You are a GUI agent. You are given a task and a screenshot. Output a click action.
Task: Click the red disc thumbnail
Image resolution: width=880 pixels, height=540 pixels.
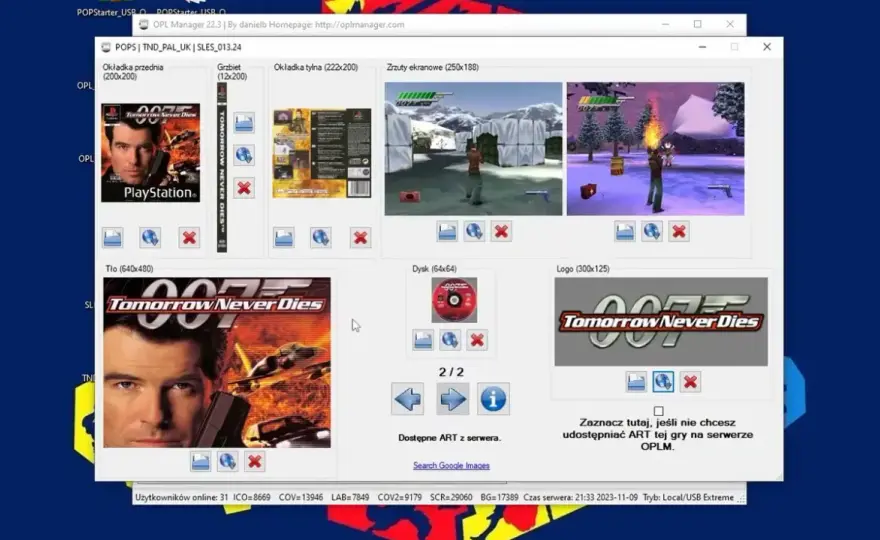click(x=454, y=300)
